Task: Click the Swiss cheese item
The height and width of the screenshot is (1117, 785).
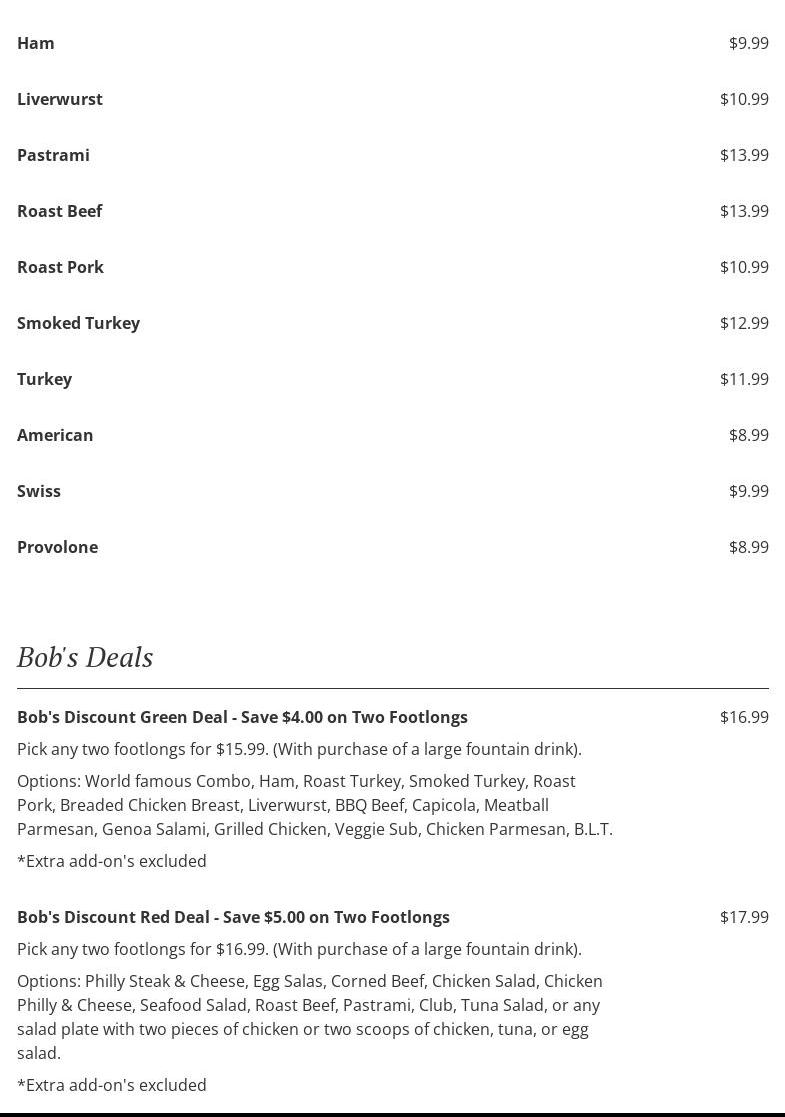Action: coord(39,491)
